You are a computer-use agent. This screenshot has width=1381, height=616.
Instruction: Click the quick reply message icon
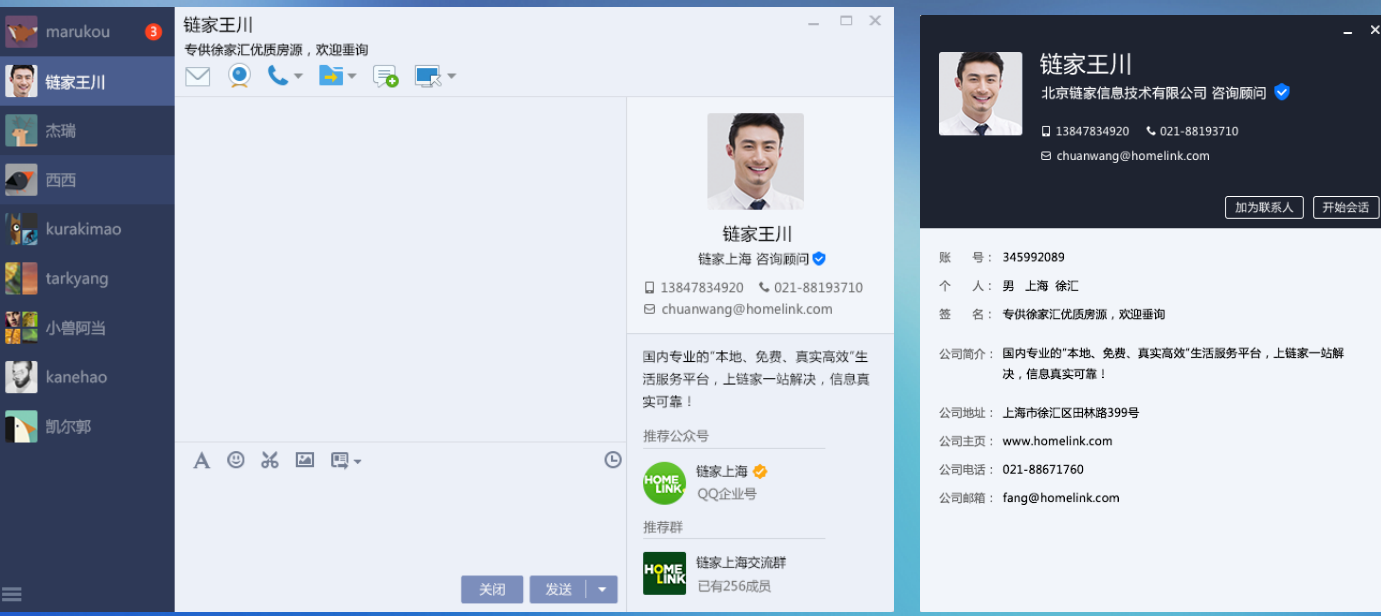tap(340, 460)
